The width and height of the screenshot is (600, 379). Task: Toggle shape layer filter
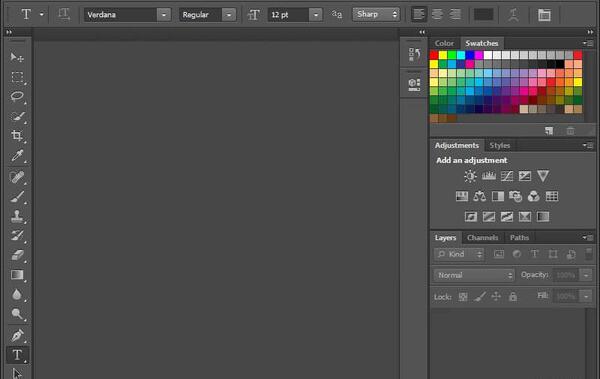[x=553, y=254]
